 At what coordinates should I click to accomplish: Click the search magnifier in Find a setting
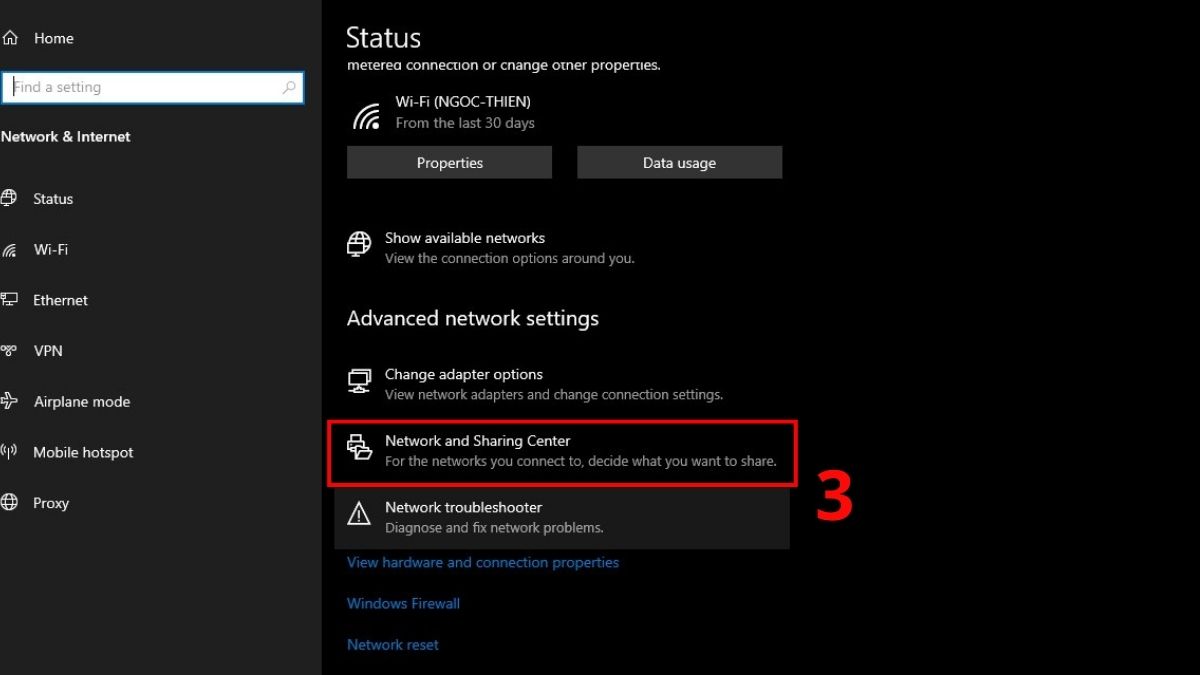pyautogui.click(x=288, y=87)
